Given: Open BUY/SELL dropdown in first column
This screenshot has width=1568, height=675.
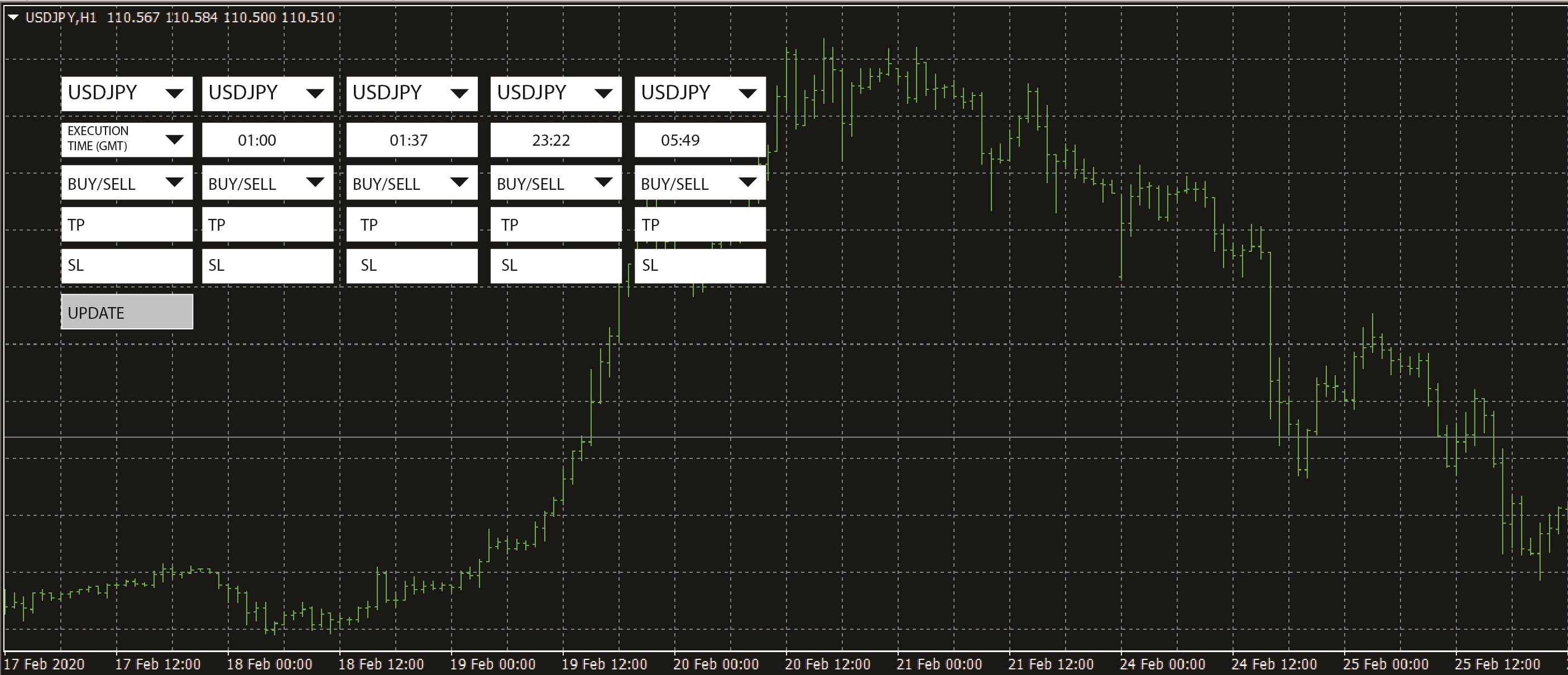Looking at the screenshot, I should 127,183.
